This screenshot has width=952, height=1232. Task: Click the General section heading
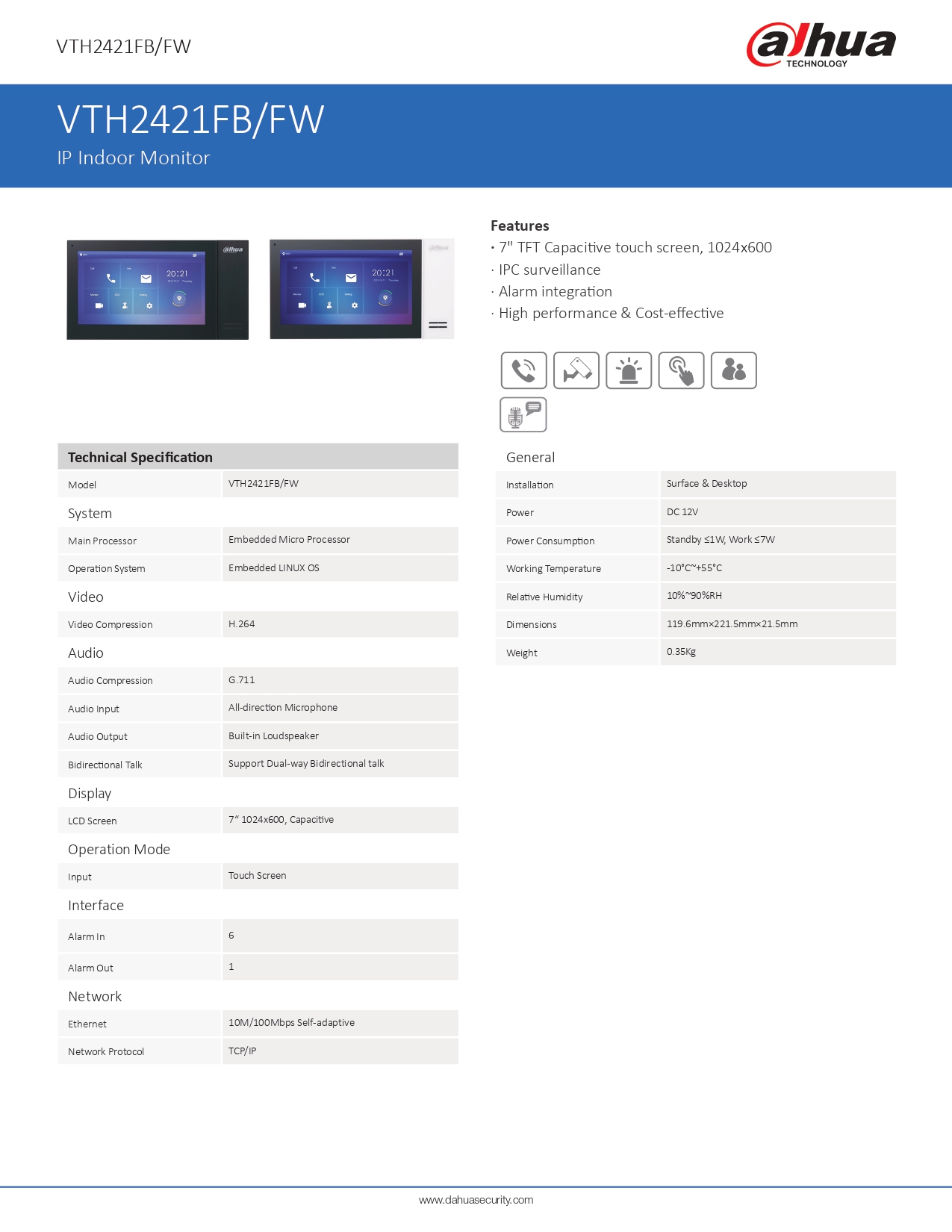[530, 457]
